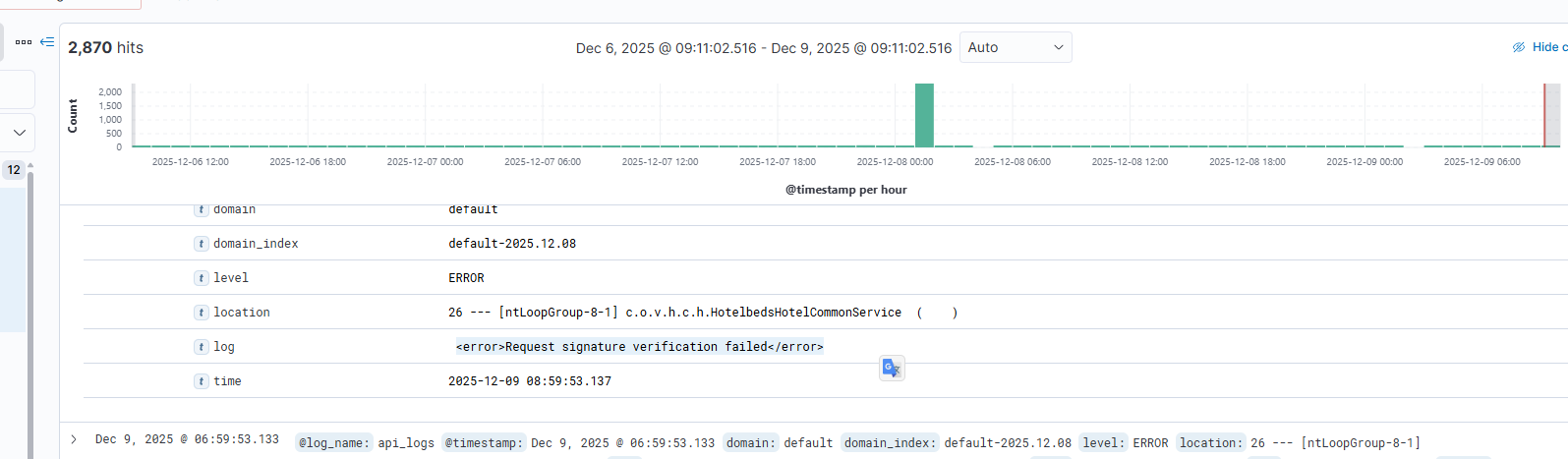Viewport: 1568px width, 459px height.
Task: Click the three-squares options icon
Action: [24, 42]
